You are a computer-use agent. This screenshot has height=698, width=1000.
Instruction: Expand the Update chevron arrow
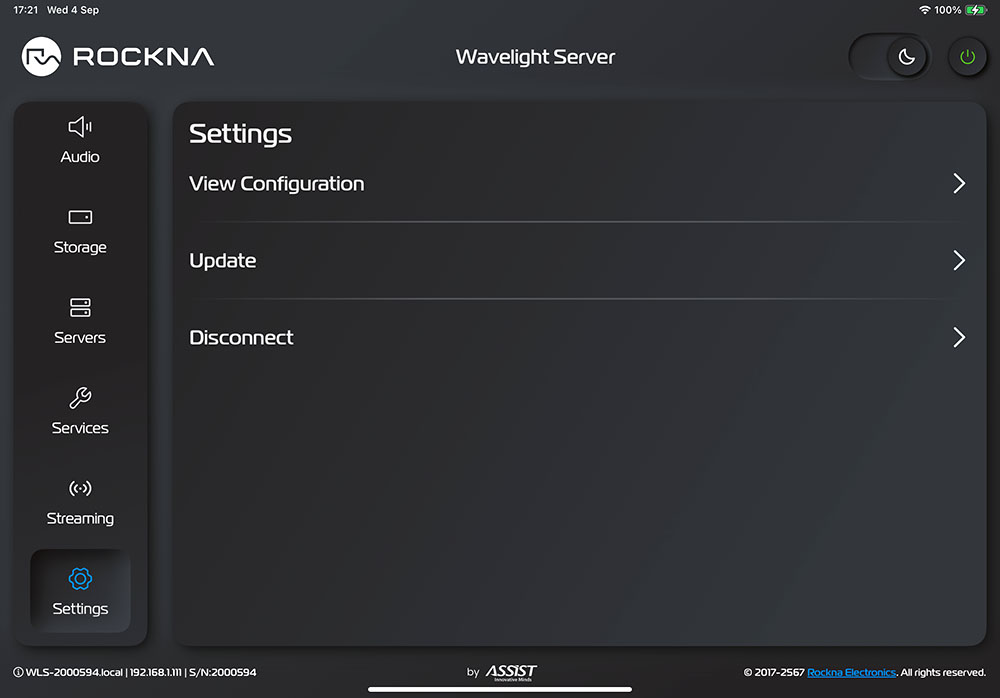[x=959, y=260]
